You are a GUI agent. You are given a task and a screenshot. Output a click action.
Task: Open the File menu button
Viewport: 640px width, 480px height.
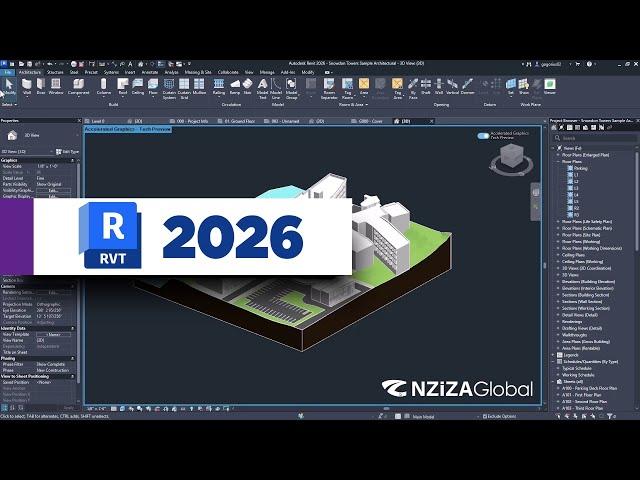coord(7,72)
